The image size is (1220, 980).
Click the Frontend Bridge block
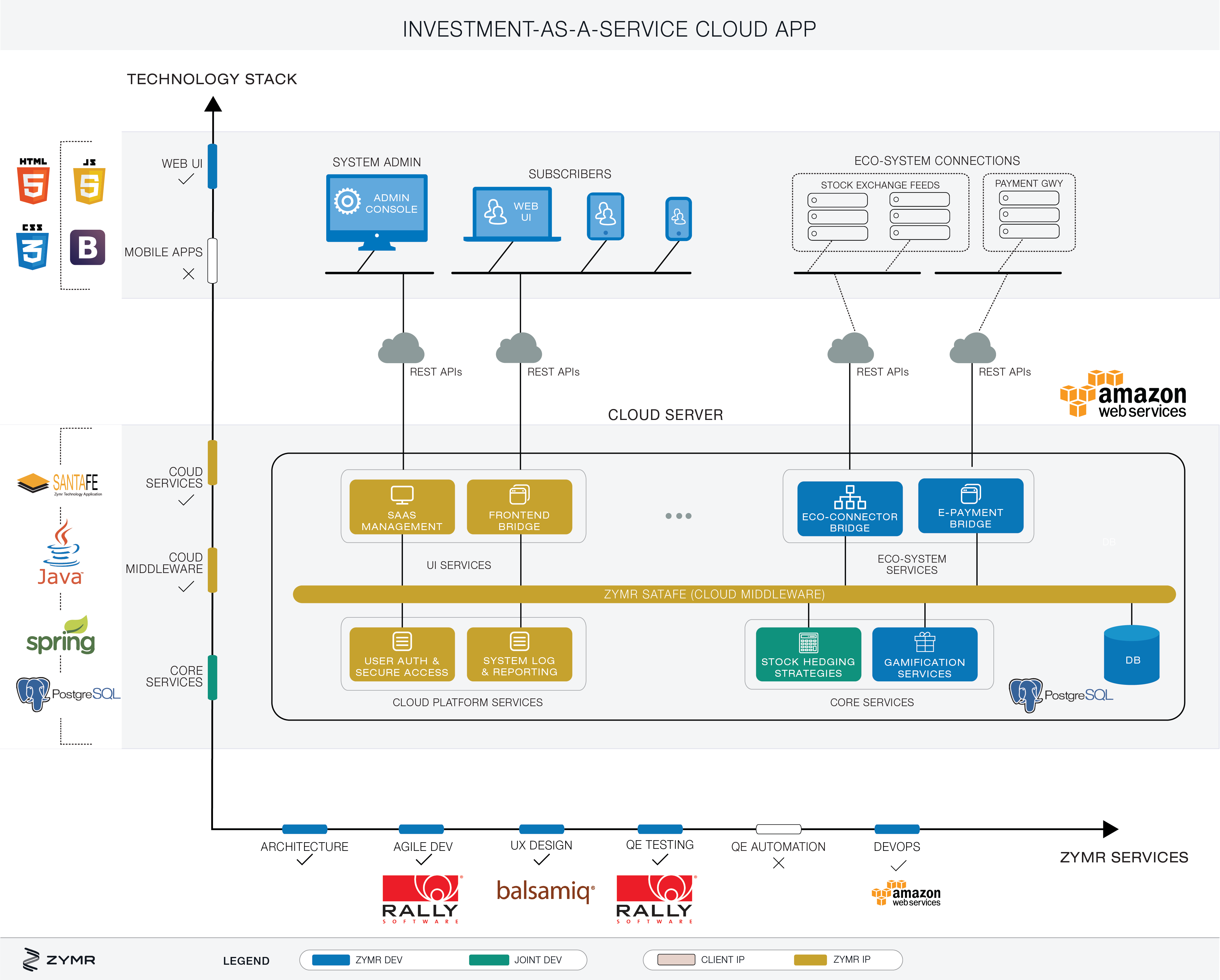point(519,507)
